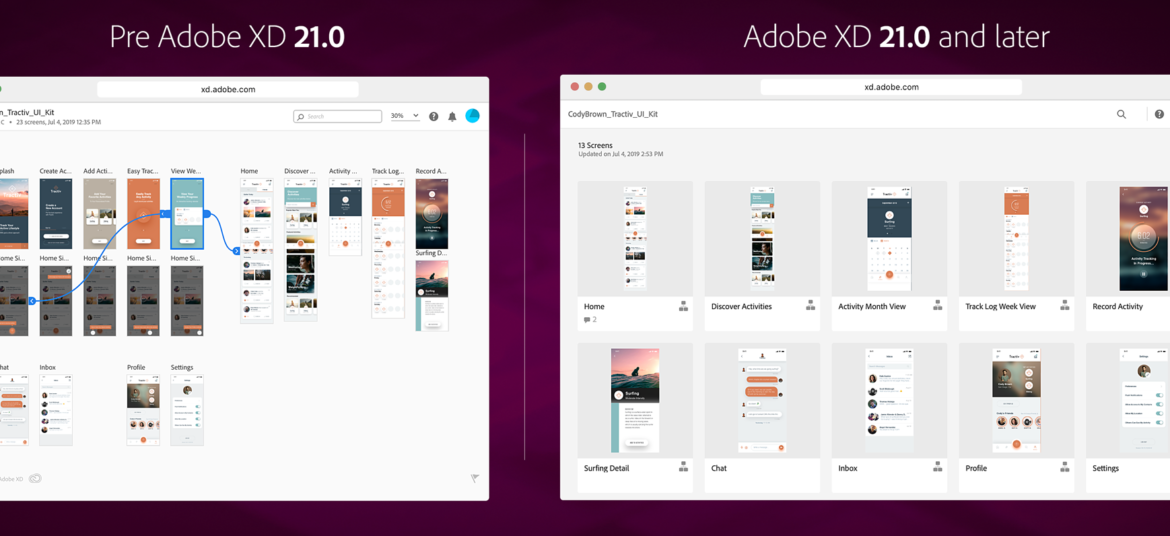1170x536 pixels.
Task: Open notifications bell in the left window
Action: pyautogui.click(x=452, y=116)
